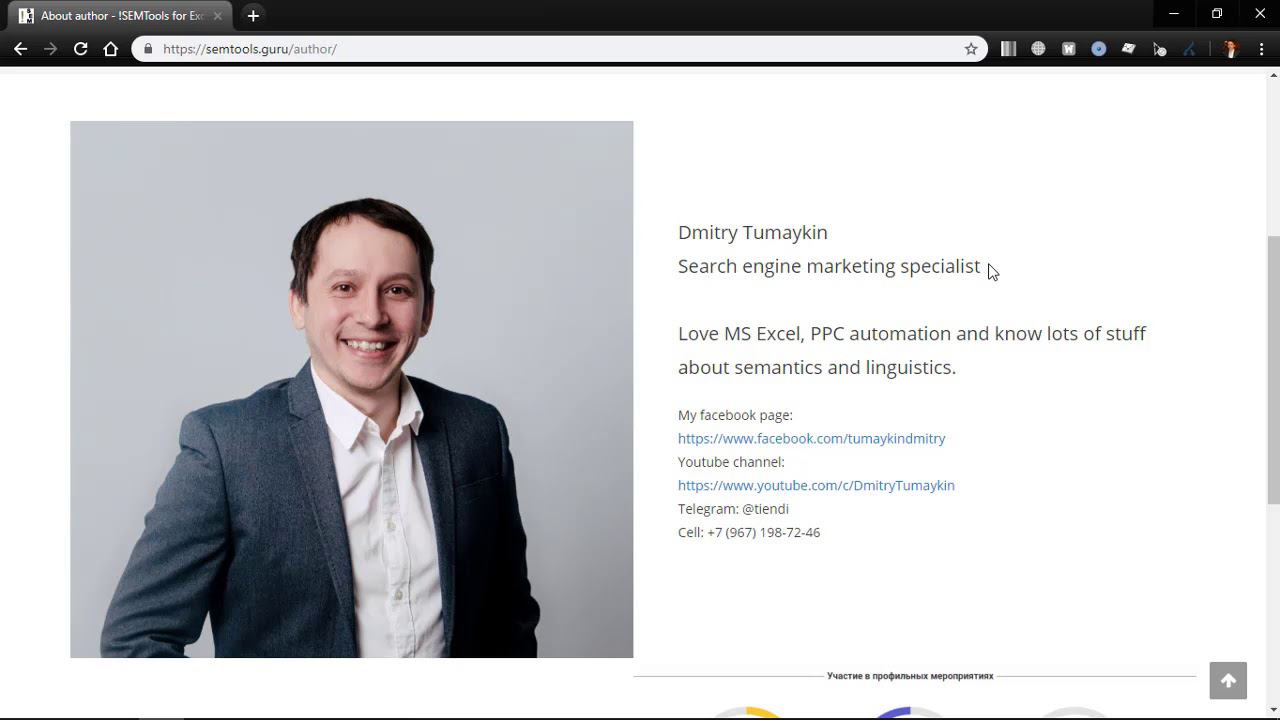Open the cursor pointer extension
This screenshot has width=1280, height=720.
pyautogui.click(x=1159, y=48)
